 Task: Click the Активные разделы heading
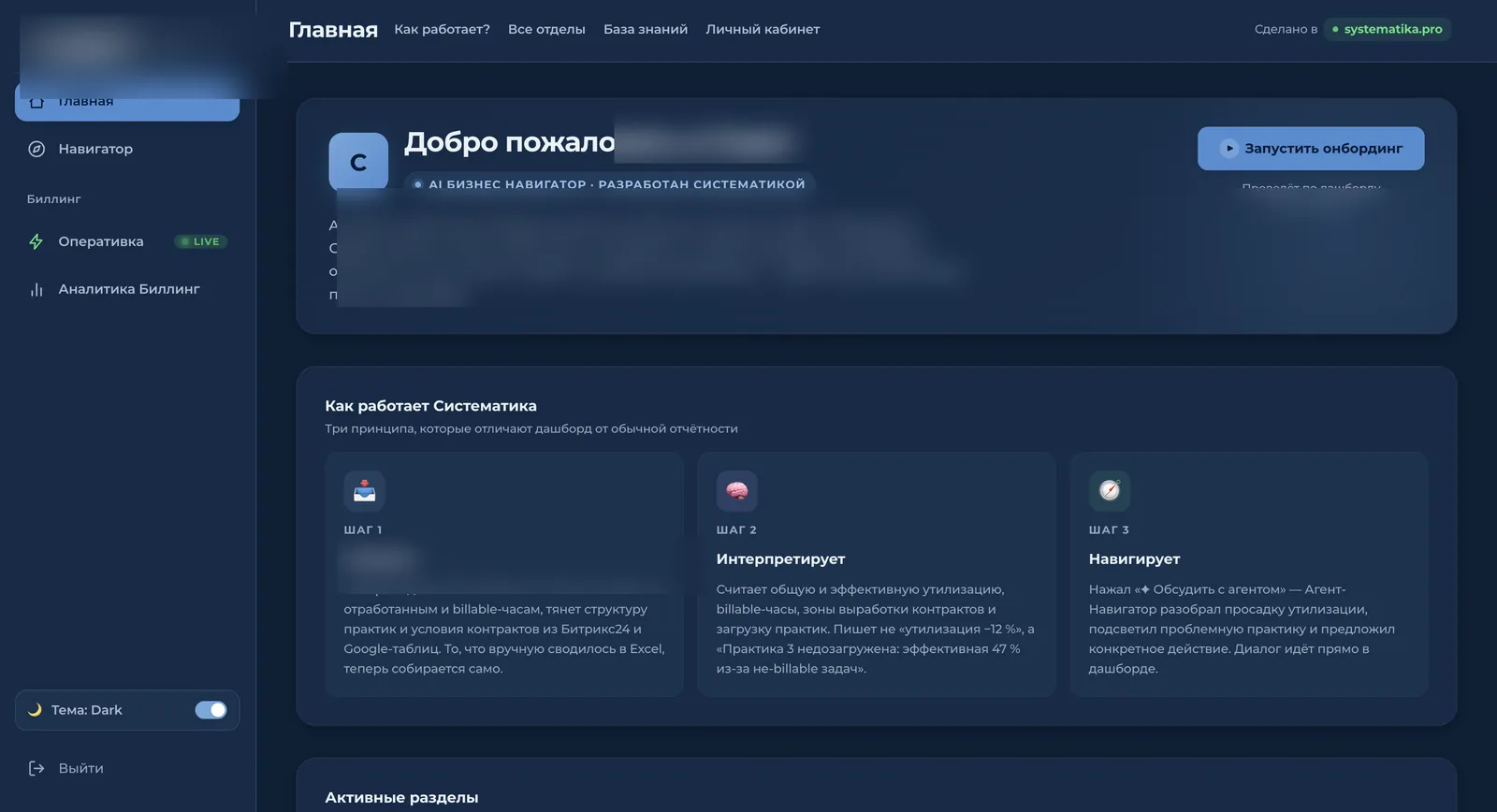coord(401,798)
